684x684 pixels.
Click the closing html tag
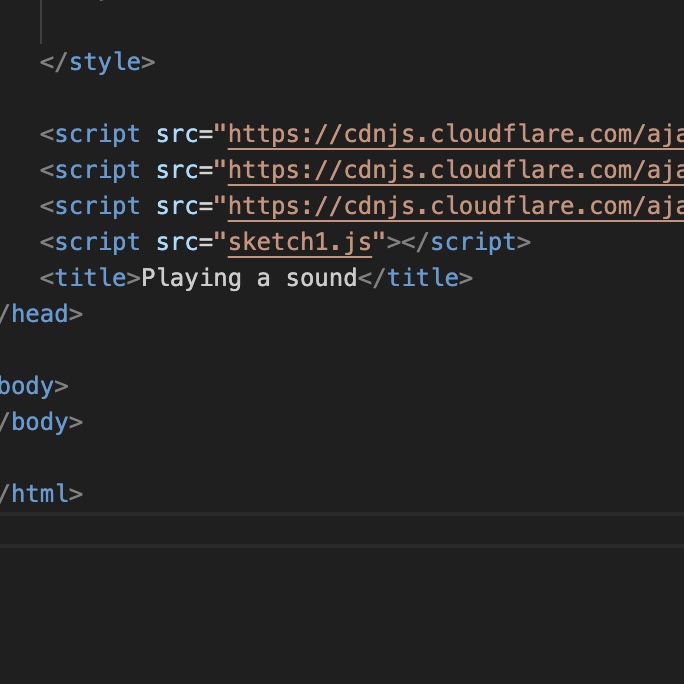pos(41,494)
